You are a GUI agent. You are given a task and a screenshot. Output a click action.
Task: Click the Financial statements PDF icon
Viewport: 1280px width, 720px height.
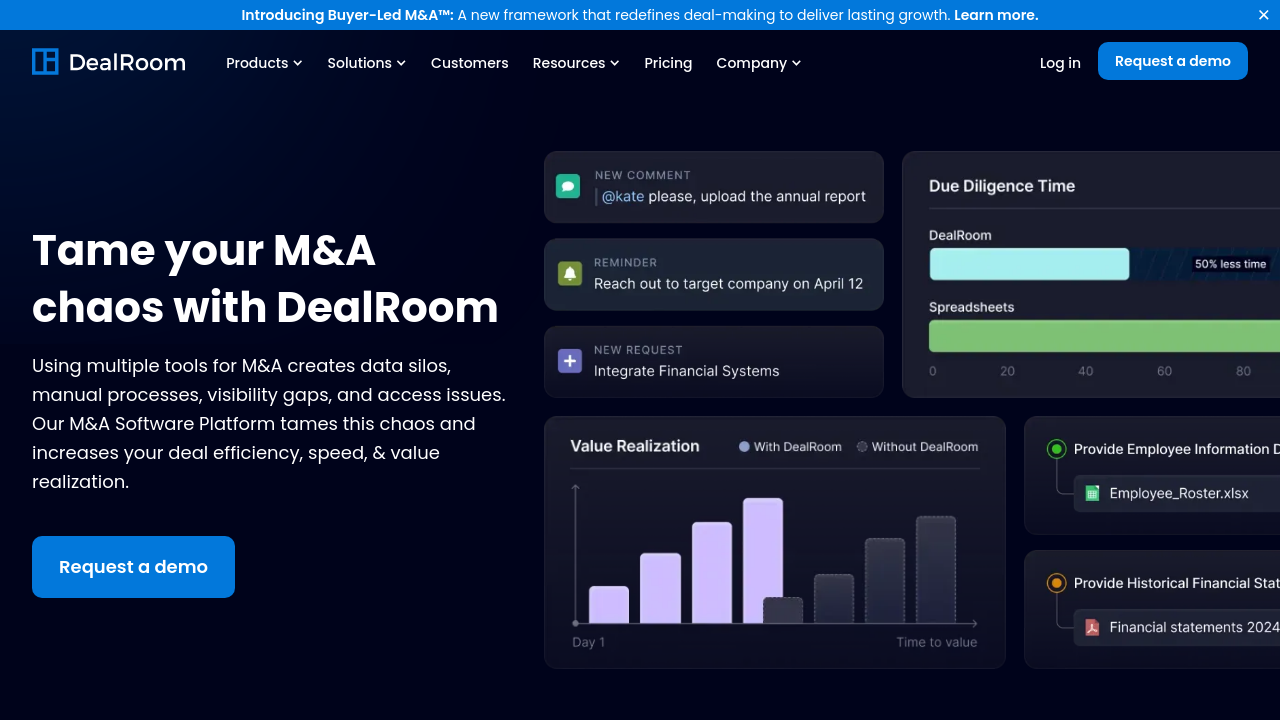(x=1092, y=627)
